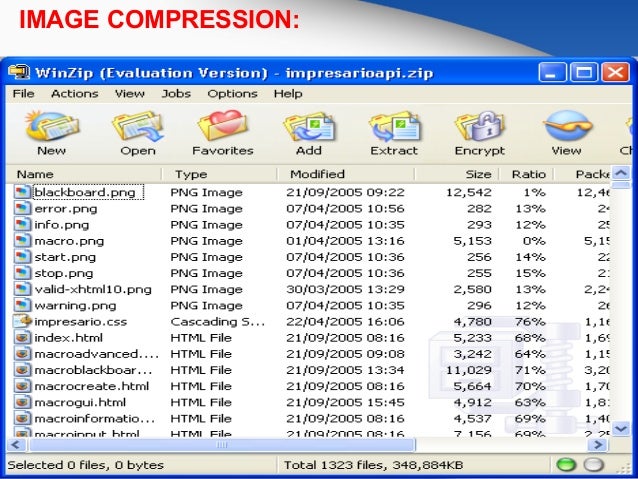Click 'Selected 0 files, 0 bytes' status text
The image size is (638, 479).
(85, 465)
